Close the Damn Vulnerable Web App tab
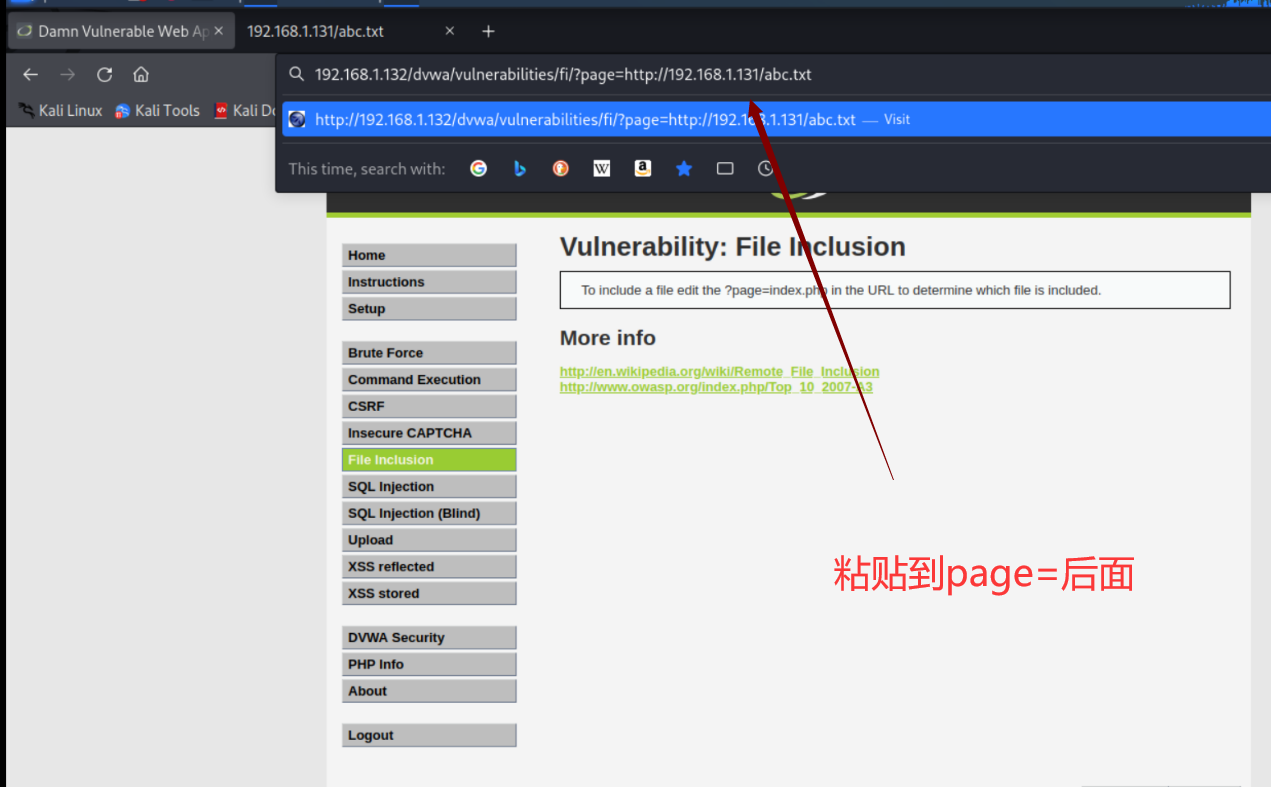This screenshot has width=1271, height=787. (x=219, y=31)
